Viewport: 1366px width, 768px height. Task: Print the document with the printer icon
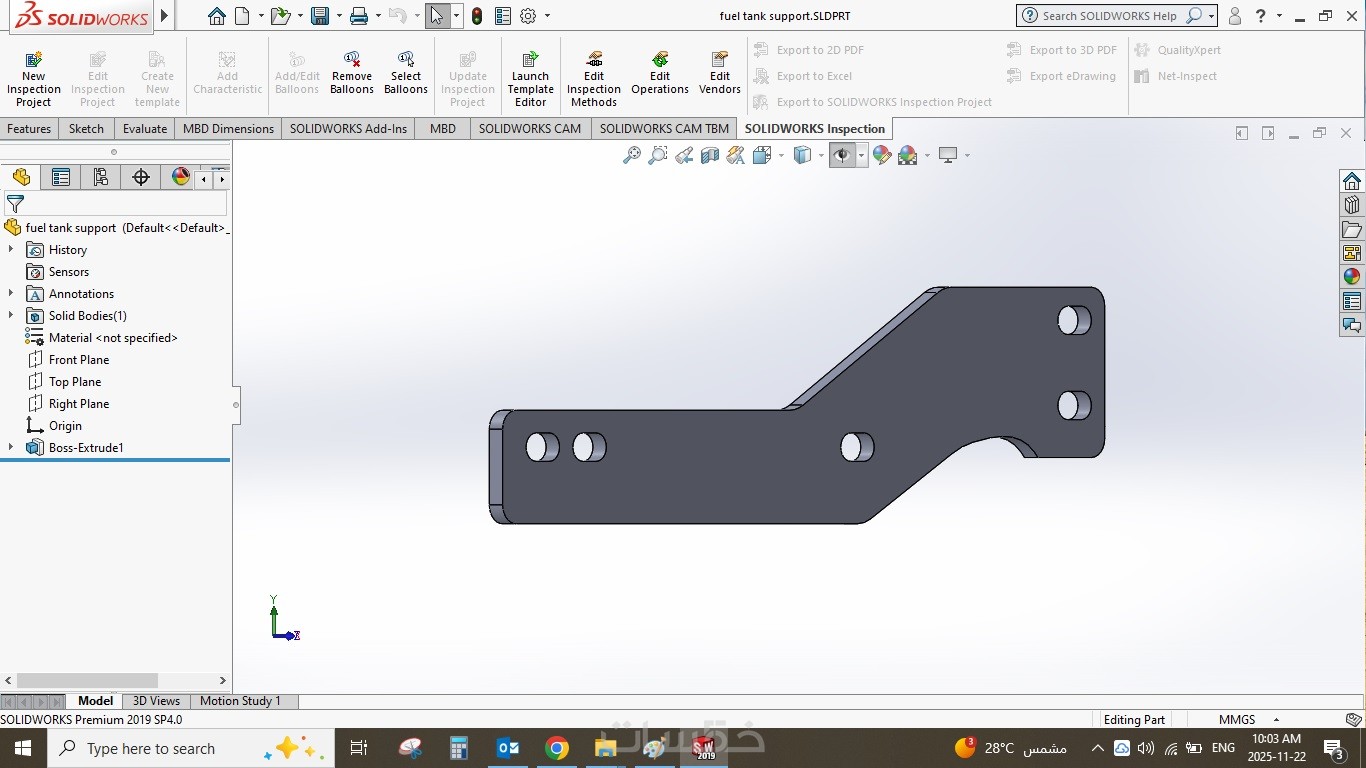pyautogui.click(x=360, y=16)
